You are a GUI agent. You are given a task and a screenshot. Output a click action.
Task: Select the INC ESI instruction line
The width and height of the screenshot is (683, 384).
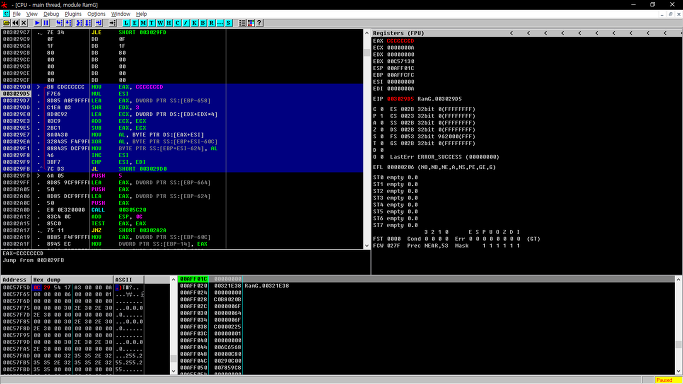coord(182,155)
